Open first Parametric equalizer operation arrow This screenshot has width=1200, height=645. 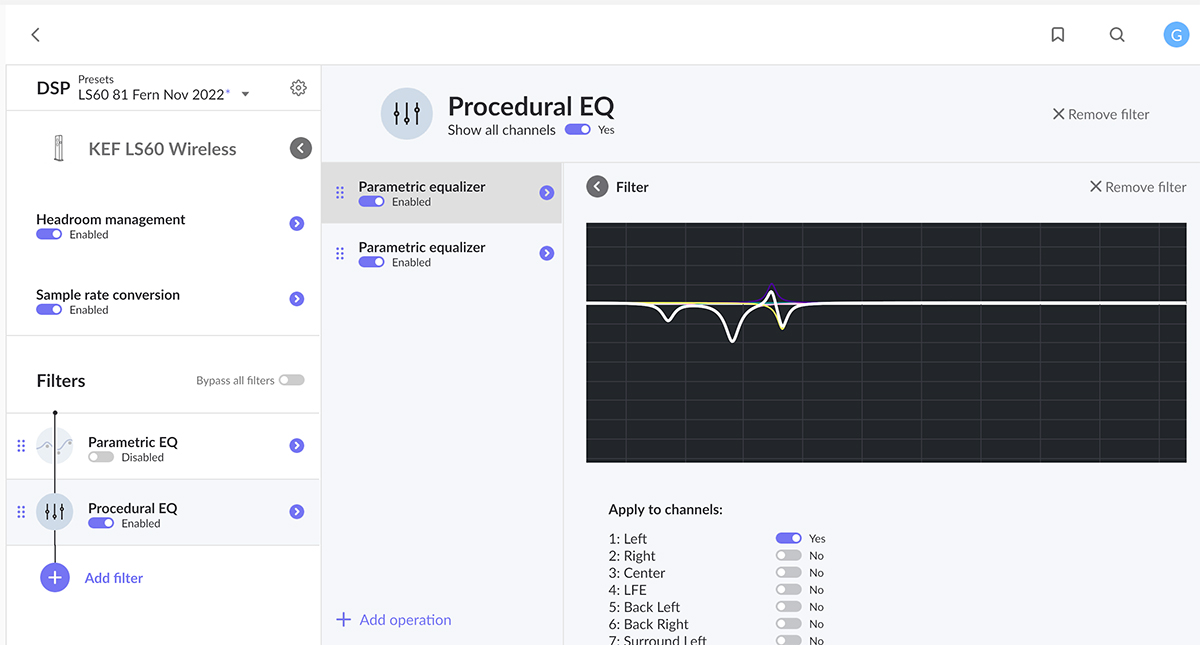546,193
